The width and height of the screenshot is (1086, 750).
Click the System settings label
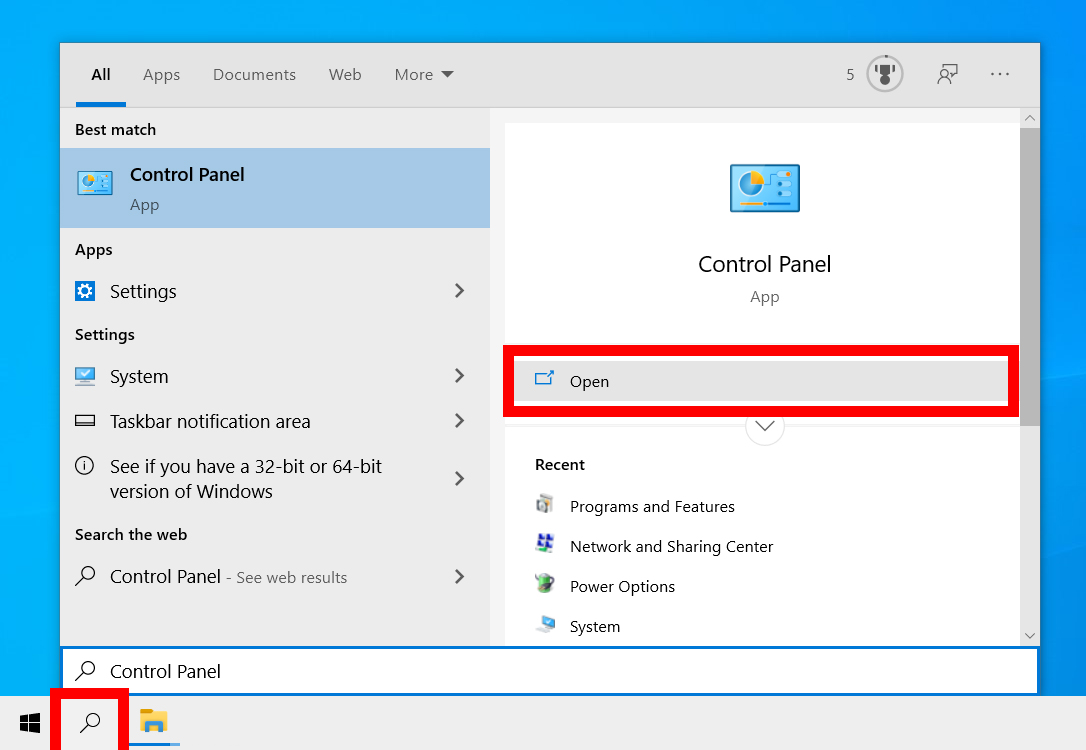click(139, 377)
